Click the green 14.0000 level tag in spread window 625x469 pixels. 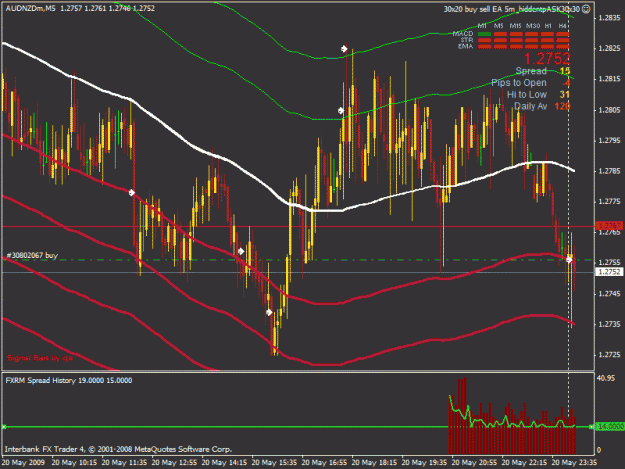[609, 427]
